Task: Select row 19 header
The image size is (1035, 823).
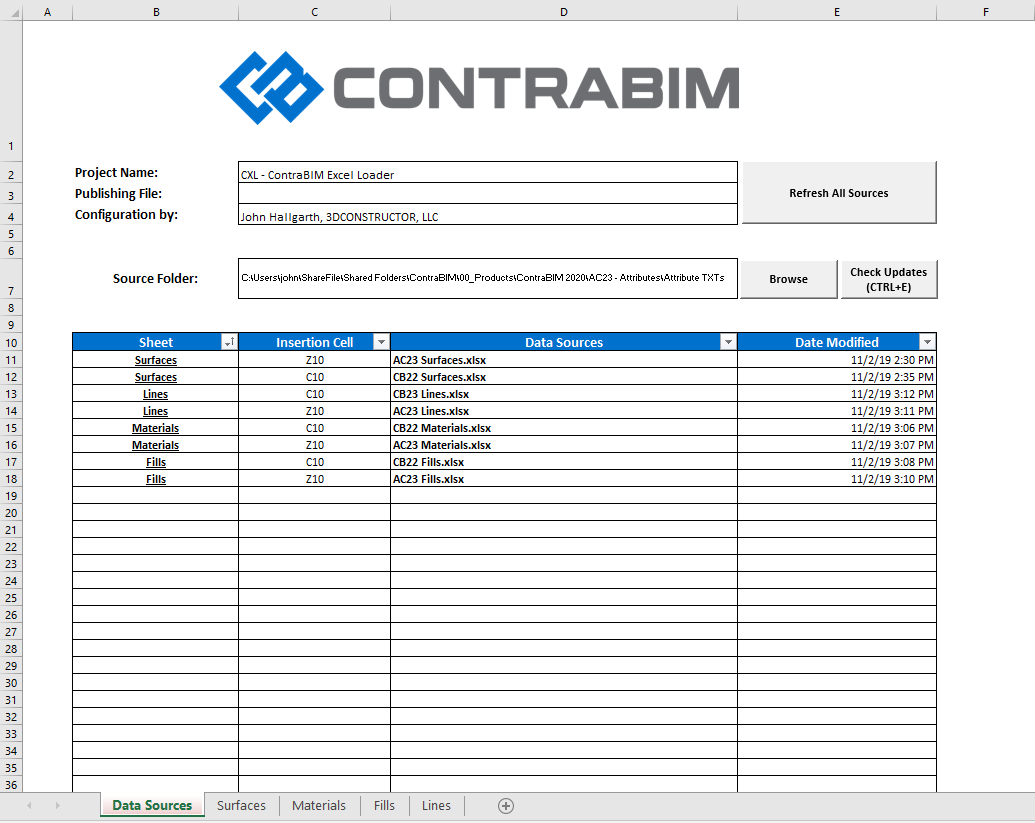Action: (11, 496)
